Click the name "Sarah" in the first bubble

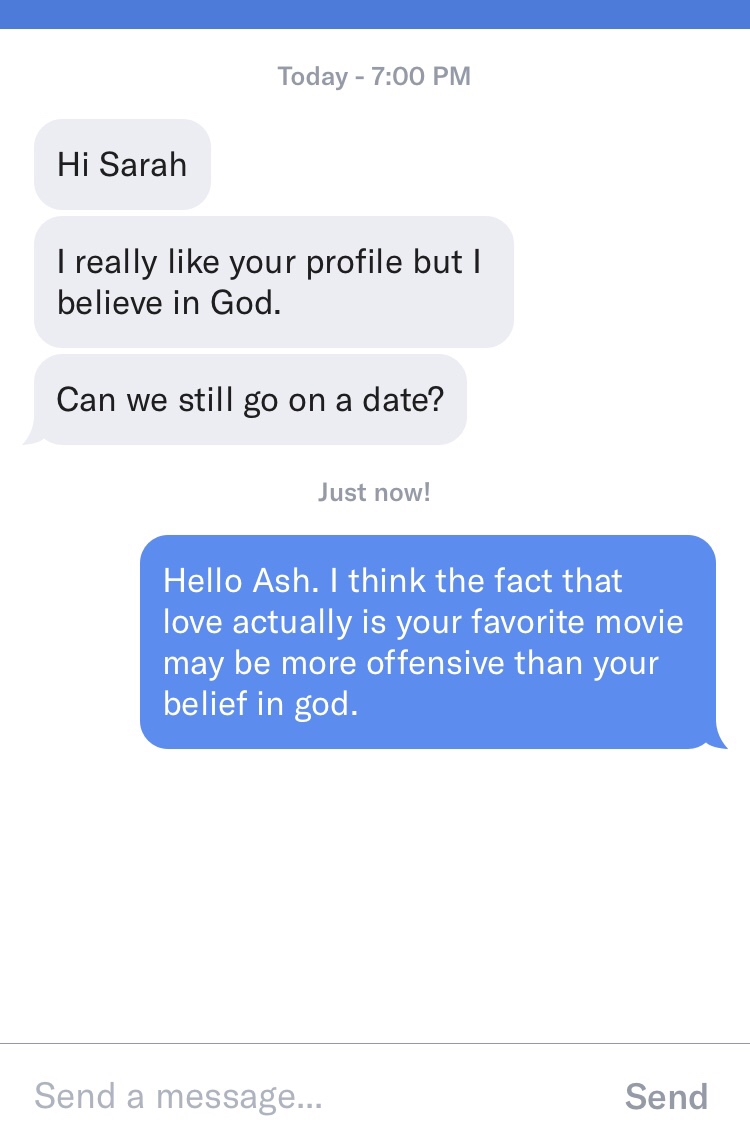click(143, 164)
